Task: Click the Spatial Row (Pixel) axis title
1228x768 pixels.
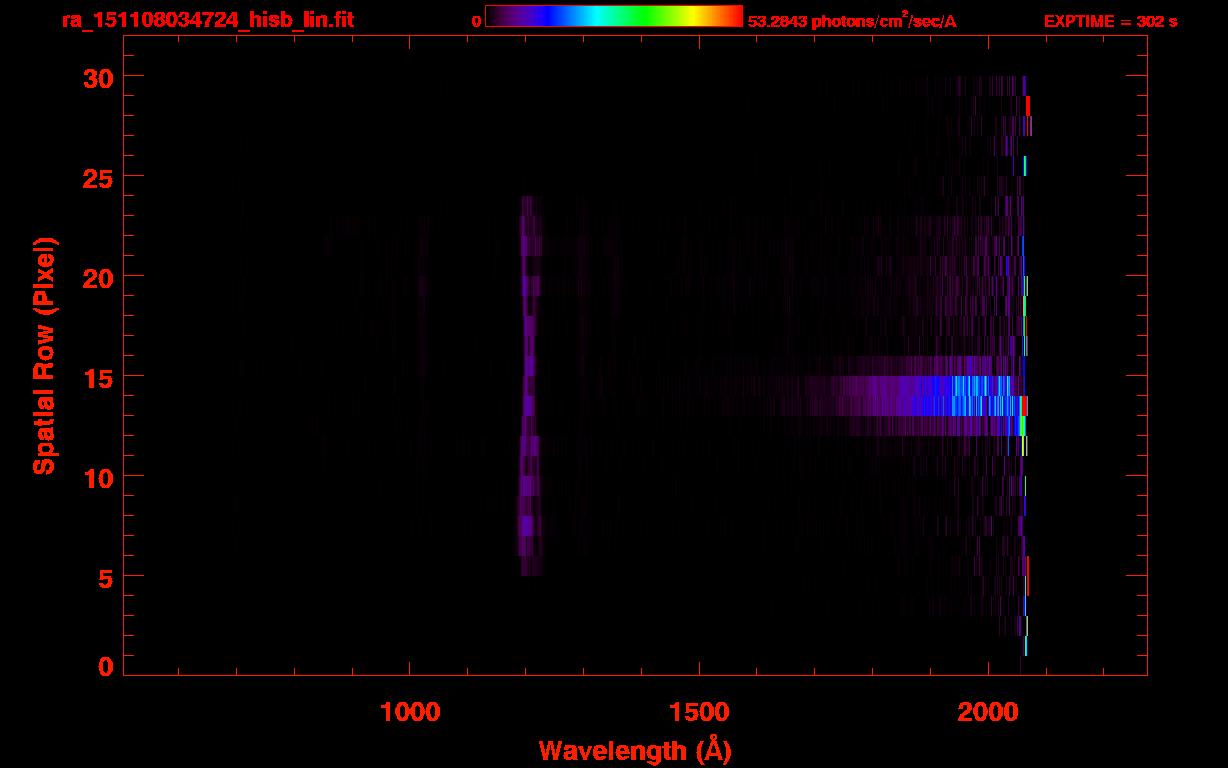Action: coord(44,355)
